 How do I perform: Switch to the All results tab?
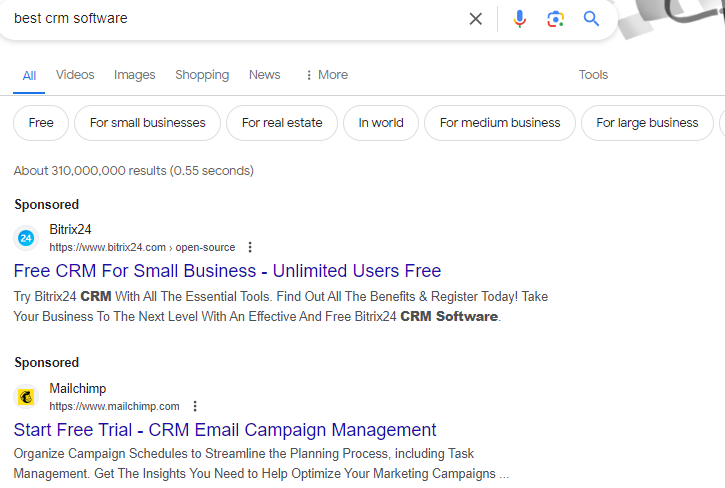[29, 76]
